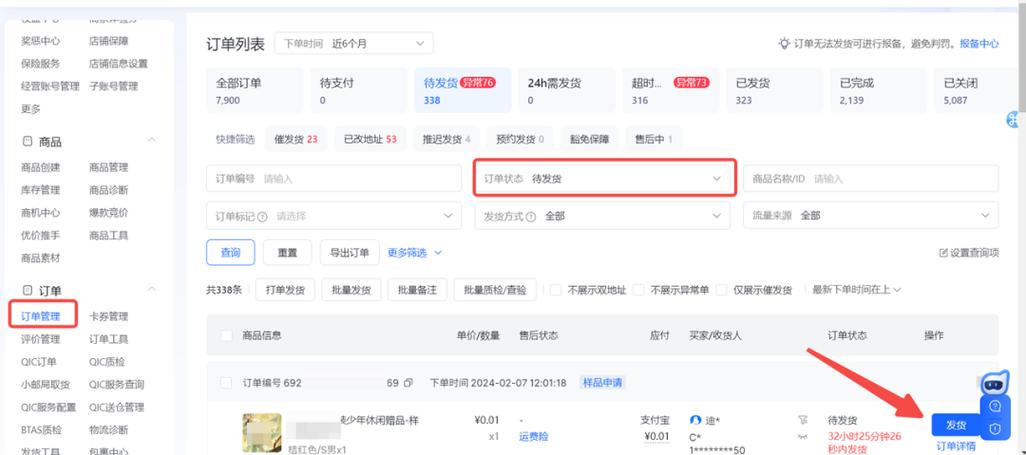Click the product thumbnail image
The image size is (1026, 455).
(262, 433)
